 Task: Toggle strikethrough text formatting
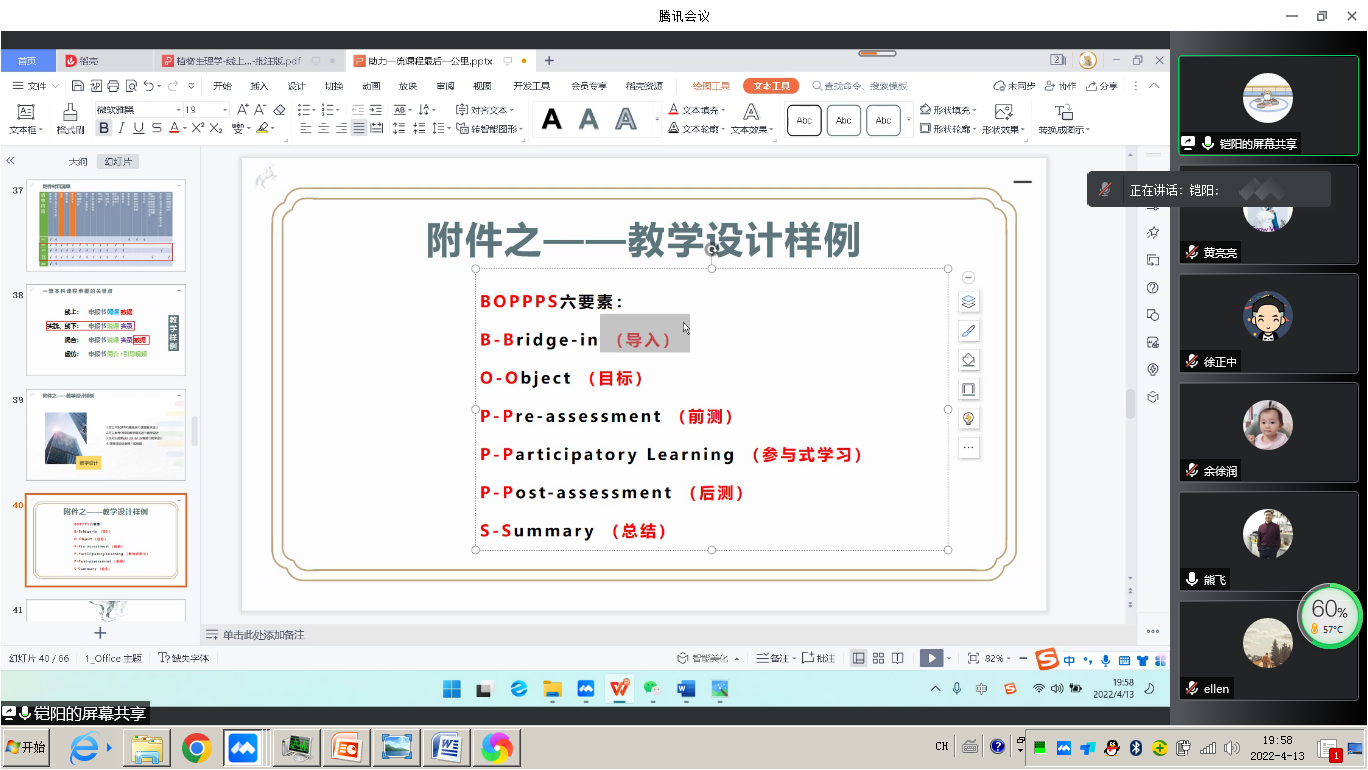click(156, 128)
